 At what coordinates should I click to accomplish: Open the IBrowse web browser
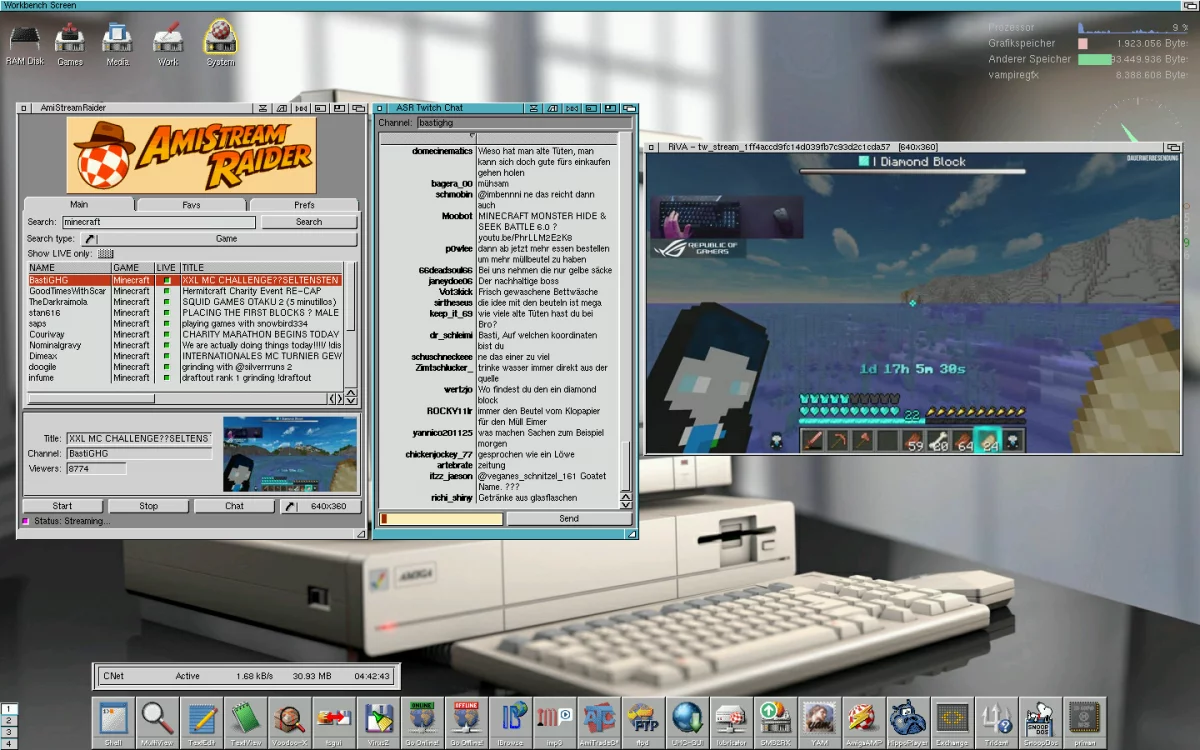point(512,720)
